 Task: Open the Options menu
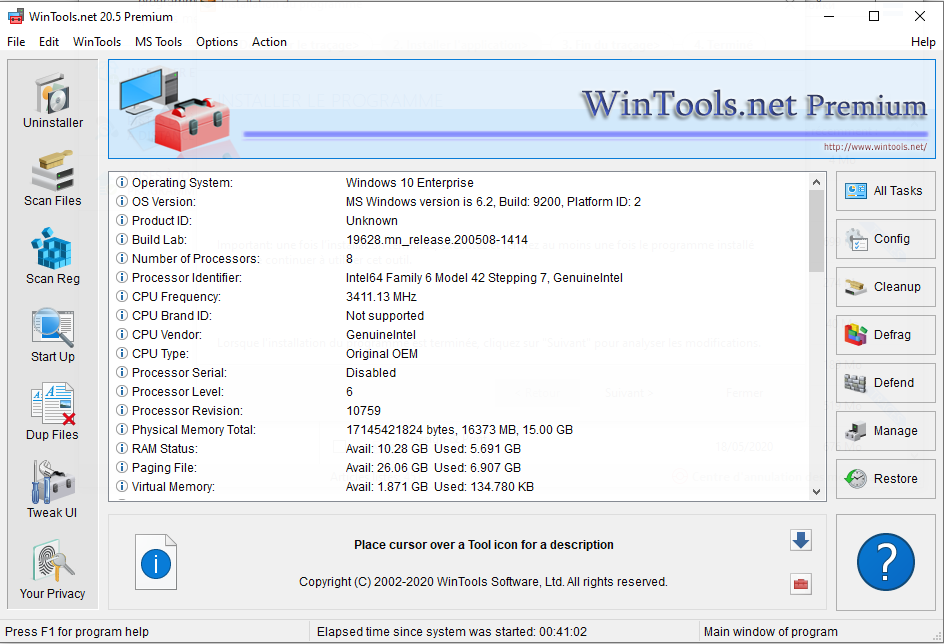coord(217,42)
